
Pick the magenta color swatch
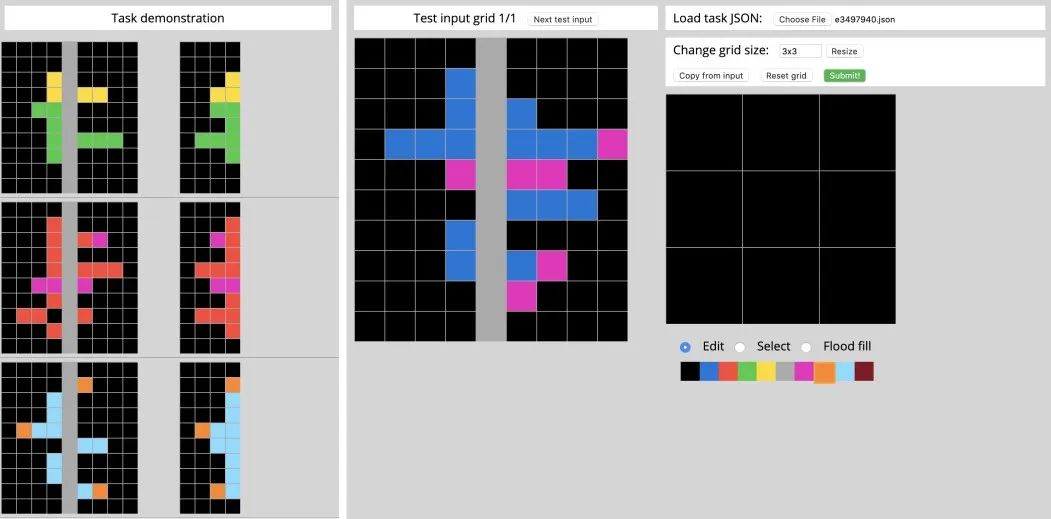click(804, 371)
